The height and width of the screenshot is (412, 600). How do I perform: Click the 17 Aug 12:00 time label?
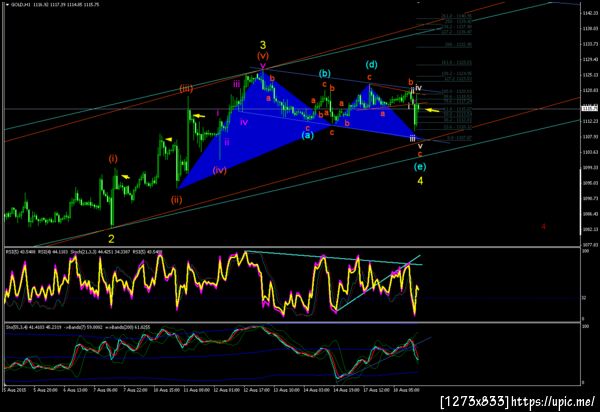click(x=377, y=390)
